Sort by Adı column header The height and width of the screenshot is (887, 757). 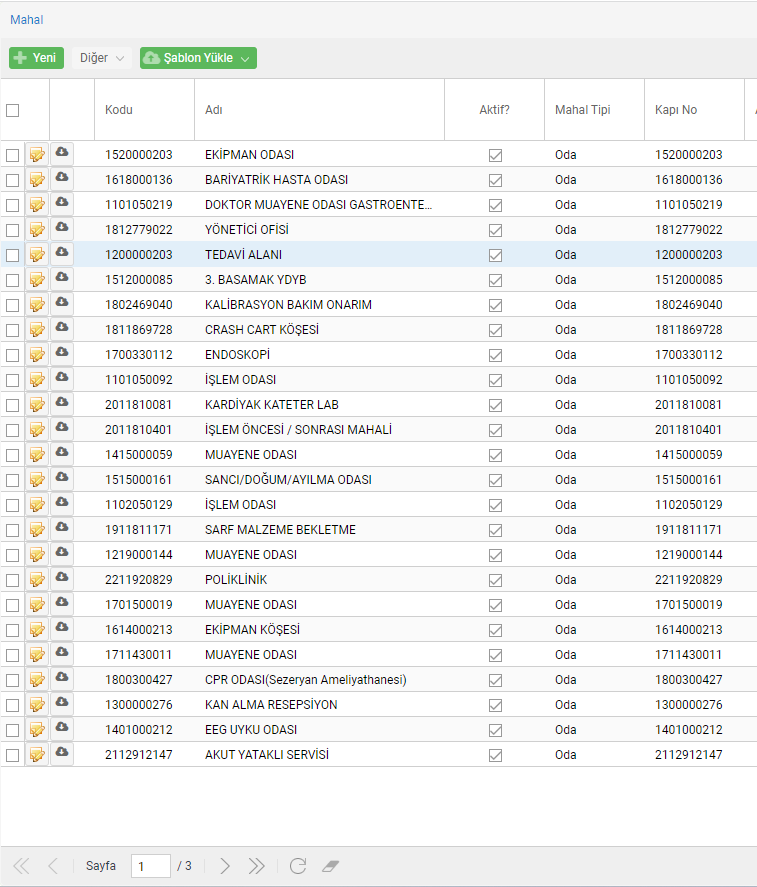(319, 110)
